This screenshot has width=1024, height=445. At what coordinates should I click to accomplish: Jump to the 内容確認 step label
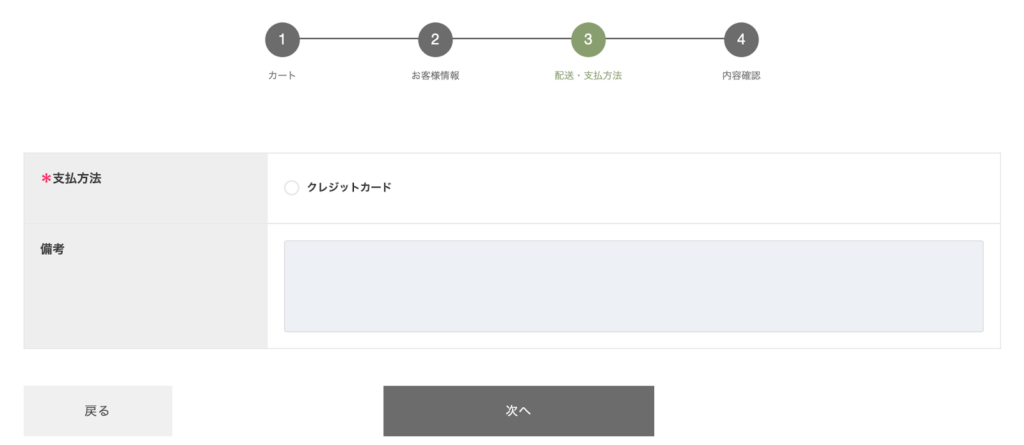(x=741, y=76)
